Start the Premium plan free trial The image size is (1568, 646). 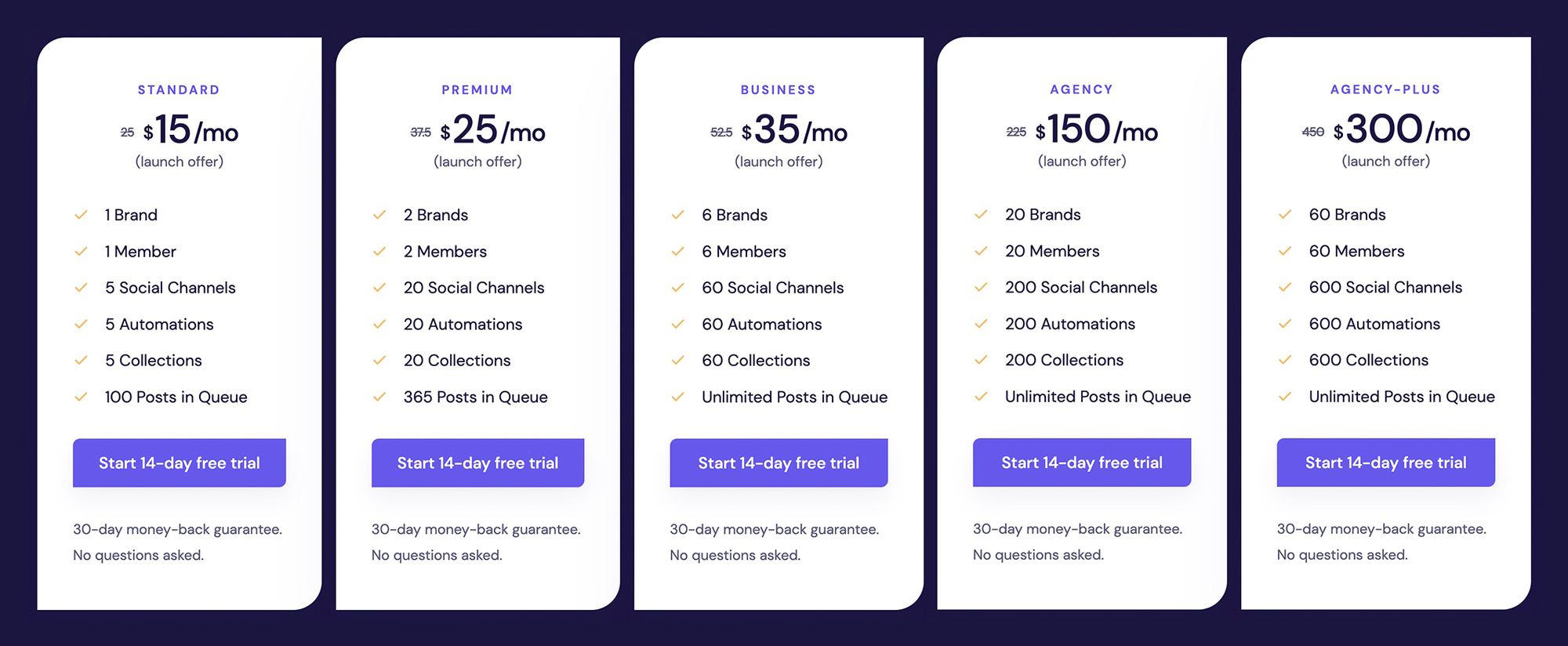pyautogui.click(x=477, y=463)
